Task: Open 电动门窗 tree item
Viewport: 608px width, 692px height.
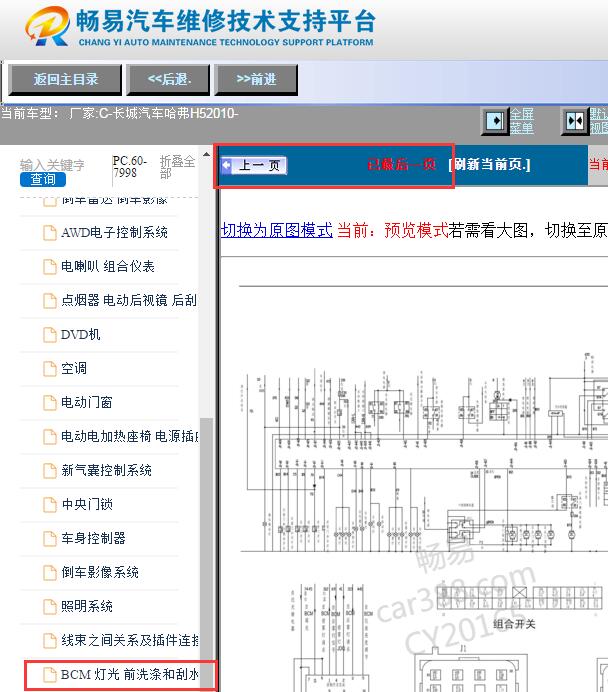Action: point(86,402)
